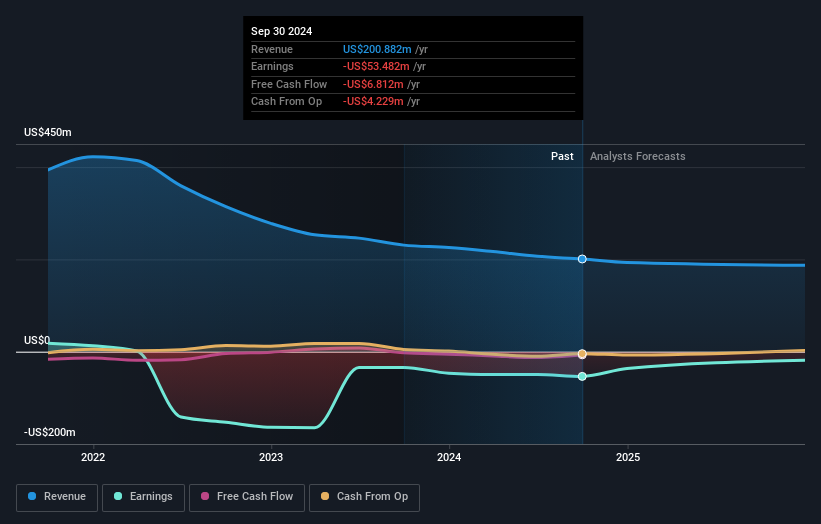Click the US$200.882m revenue value
Viewport: 821px width, 524px height.
tap(377, 49)
